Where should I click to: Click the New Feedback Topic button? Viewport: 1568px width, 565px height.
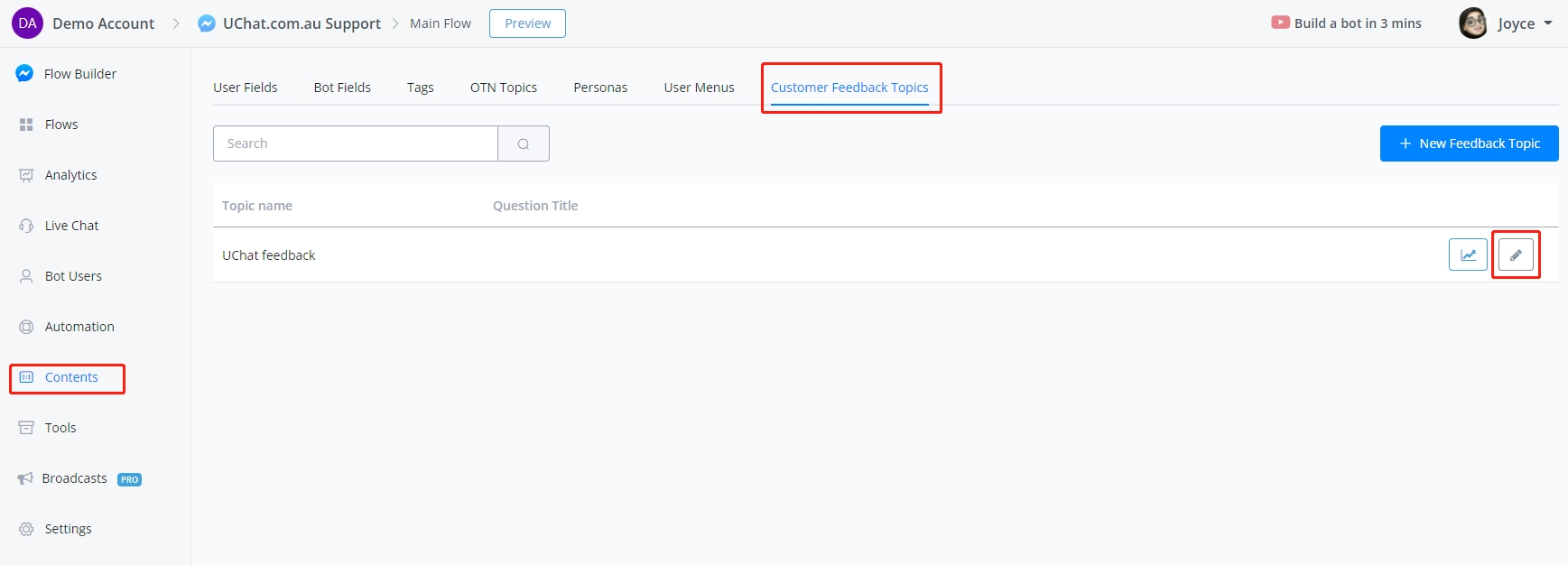coord(1469,144)
